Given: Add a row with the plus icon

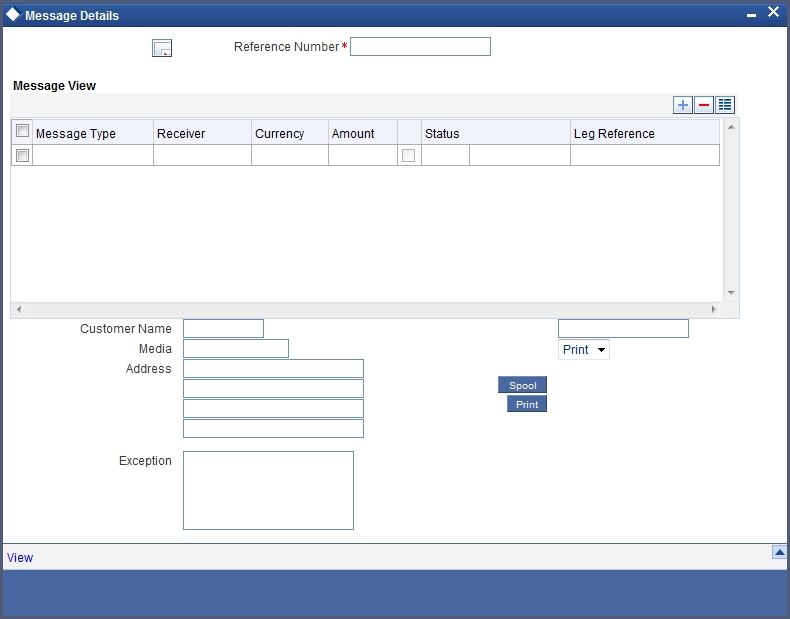Looking at the screenshot, I should [683, 105].
